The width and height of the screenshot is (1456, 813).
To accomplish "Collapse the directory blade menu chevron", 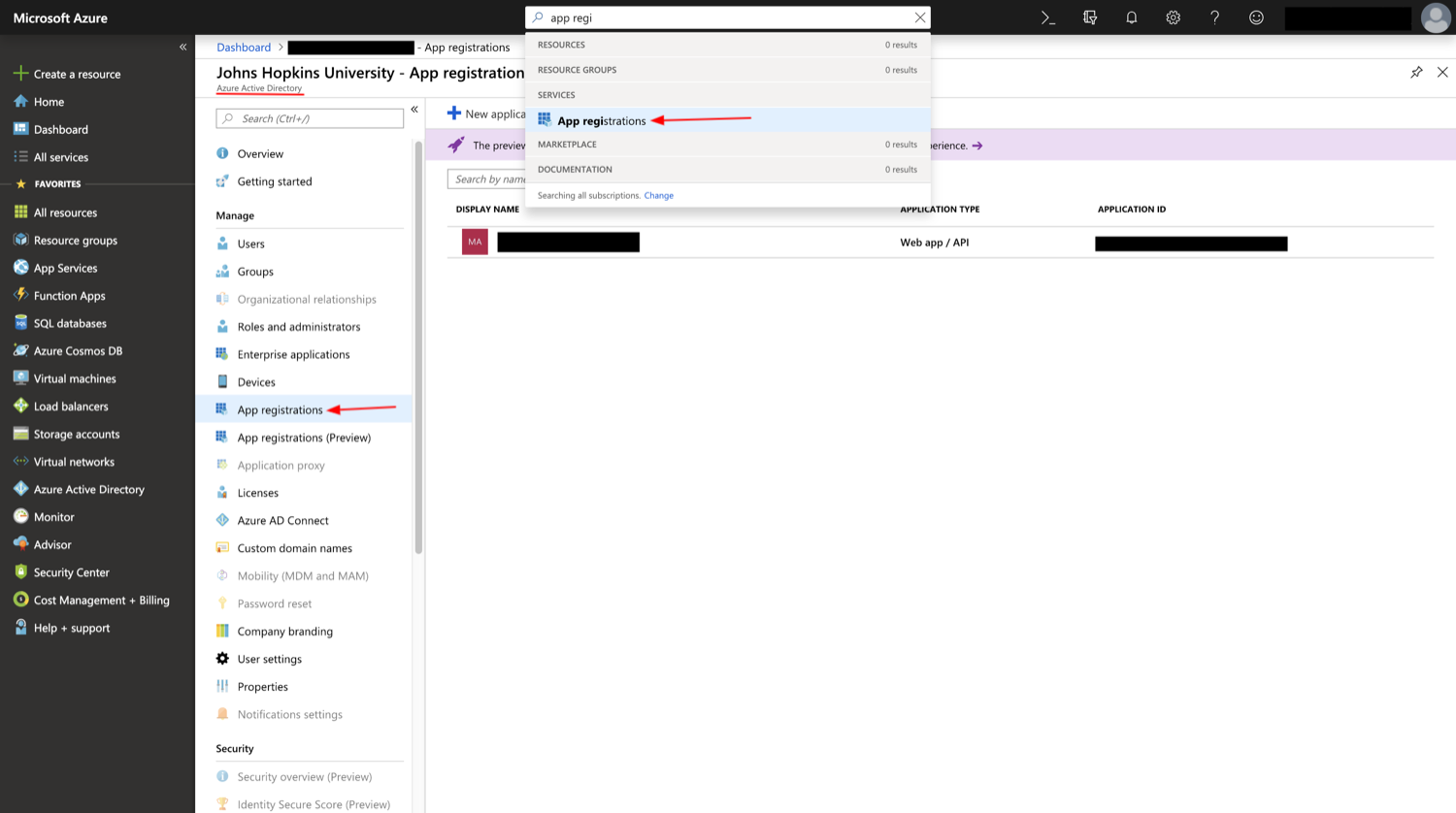I will (x=414, y=110).
